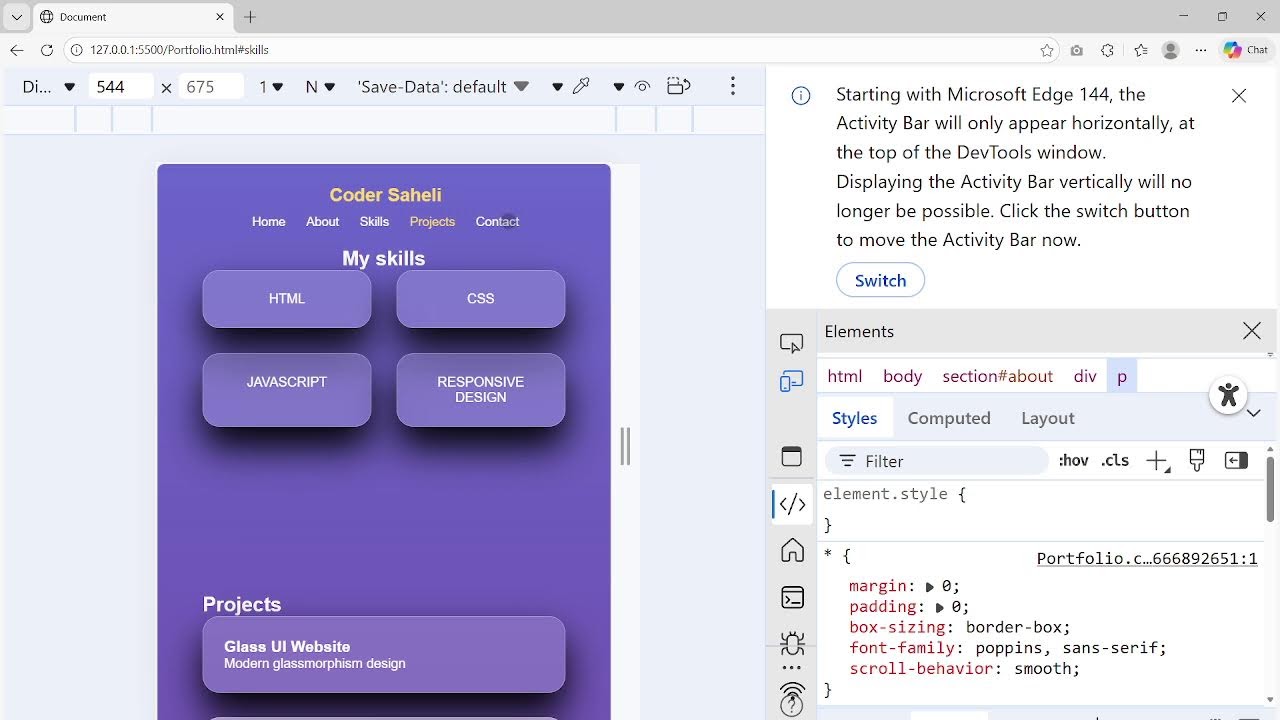Screen dimensions: 1280x720
Task: Open the Console tool icon
Action: pyautogui.click(x=792, y=598)
